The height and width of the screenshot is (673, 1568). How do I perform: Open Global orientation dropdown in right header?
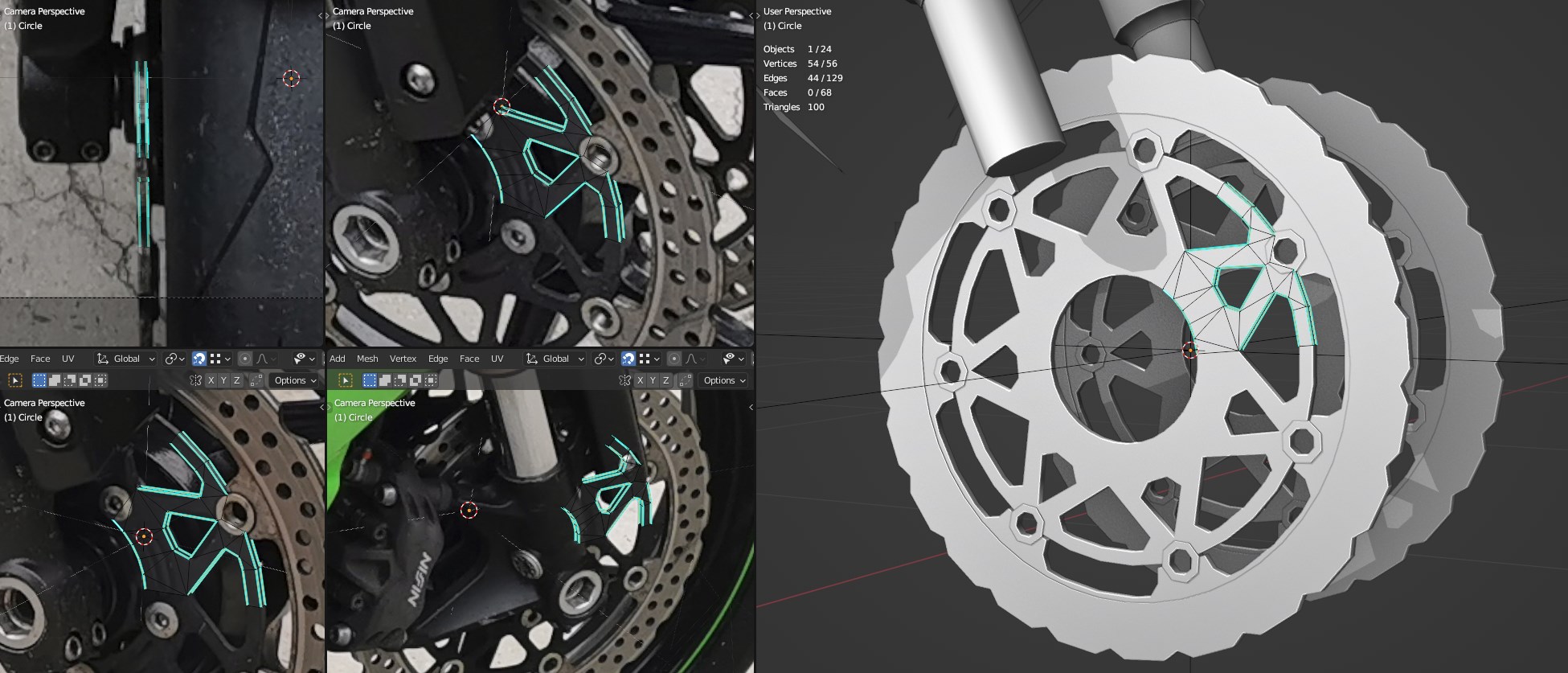(x=555, y=359)
